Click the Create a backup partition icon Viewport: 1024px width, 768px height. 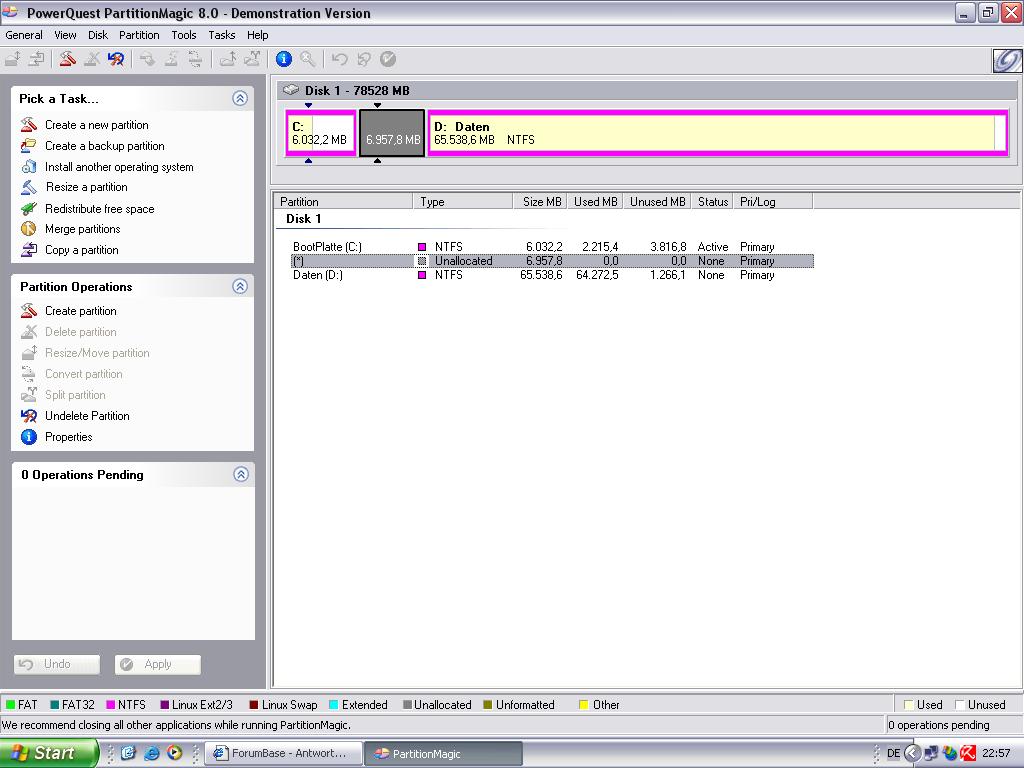pos(29,145)
